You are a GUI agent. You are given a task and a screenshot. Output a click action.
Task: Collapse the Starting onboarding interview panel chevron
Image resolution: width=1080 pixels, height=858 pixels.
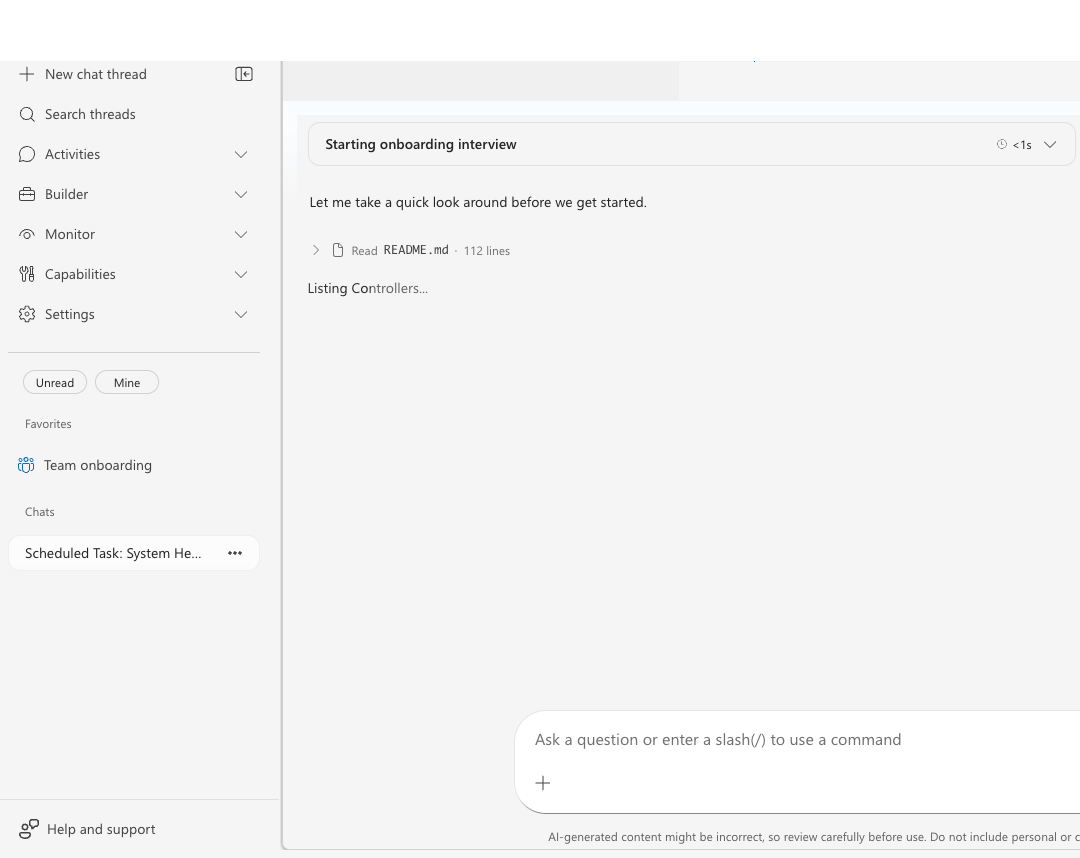(x=1050, y=144)
